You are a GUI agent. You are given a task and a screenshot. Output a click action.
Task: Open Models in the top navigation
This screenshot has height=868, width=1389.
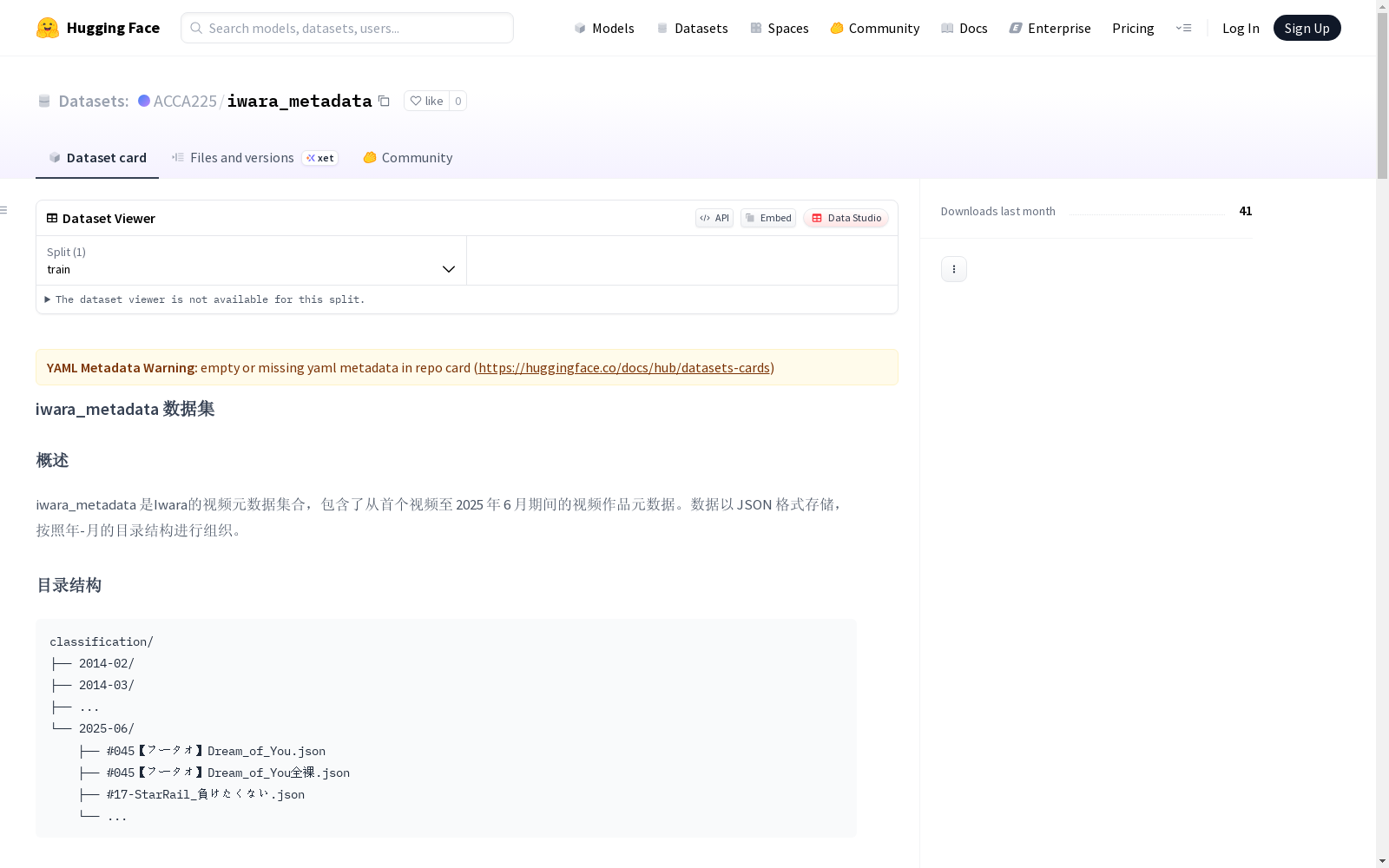(603, 28)
